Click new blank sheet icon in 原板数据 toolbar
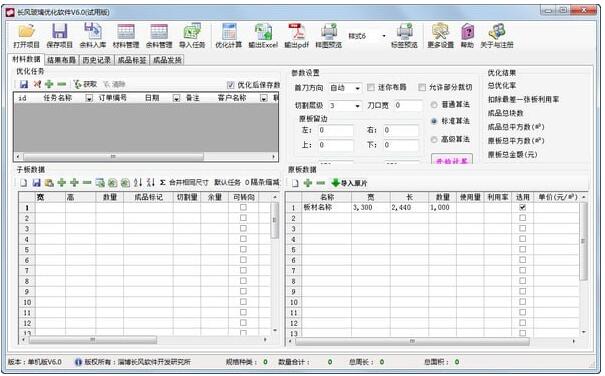This screenshot has width=605, height=376. [x=295, y=183]
